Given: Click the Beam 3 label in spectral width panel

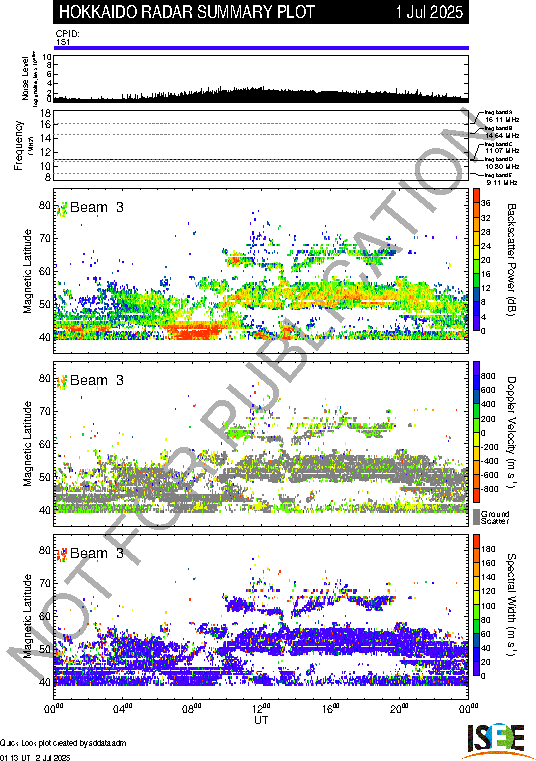Looking at the screenshot, I should pos(97,553).
